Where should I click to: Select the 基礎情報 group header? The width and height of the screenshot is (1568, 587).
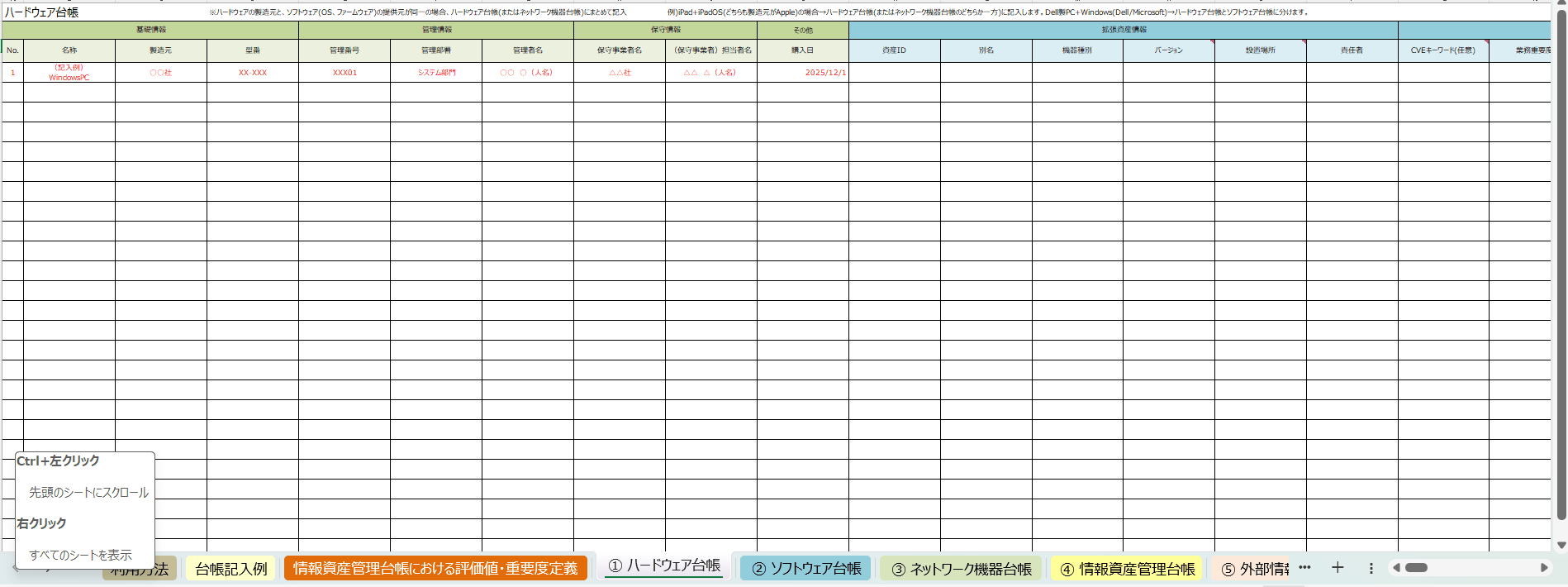point(150,30)
